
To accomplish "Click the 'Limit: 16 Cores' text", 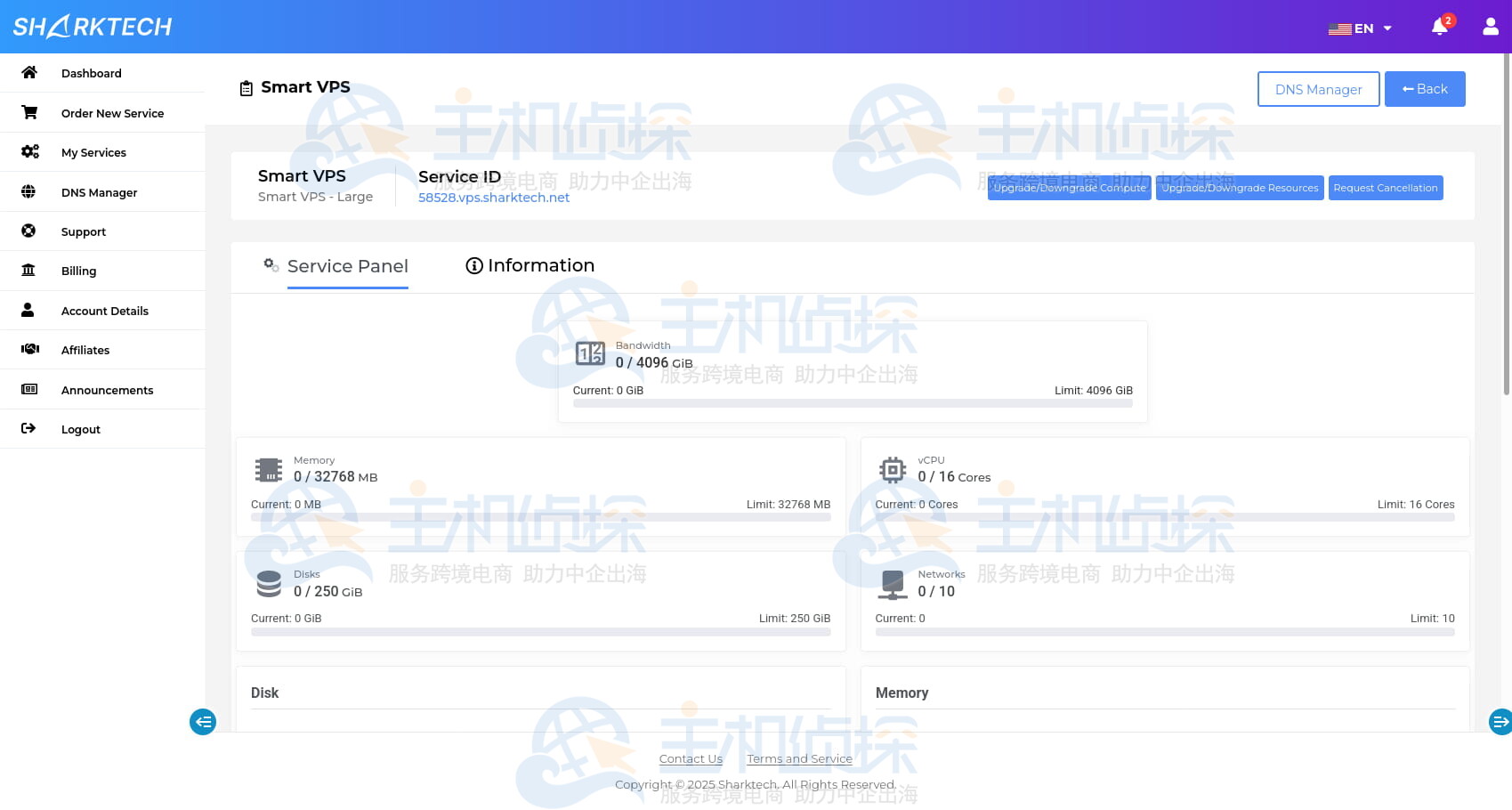I will point(1416,505).
